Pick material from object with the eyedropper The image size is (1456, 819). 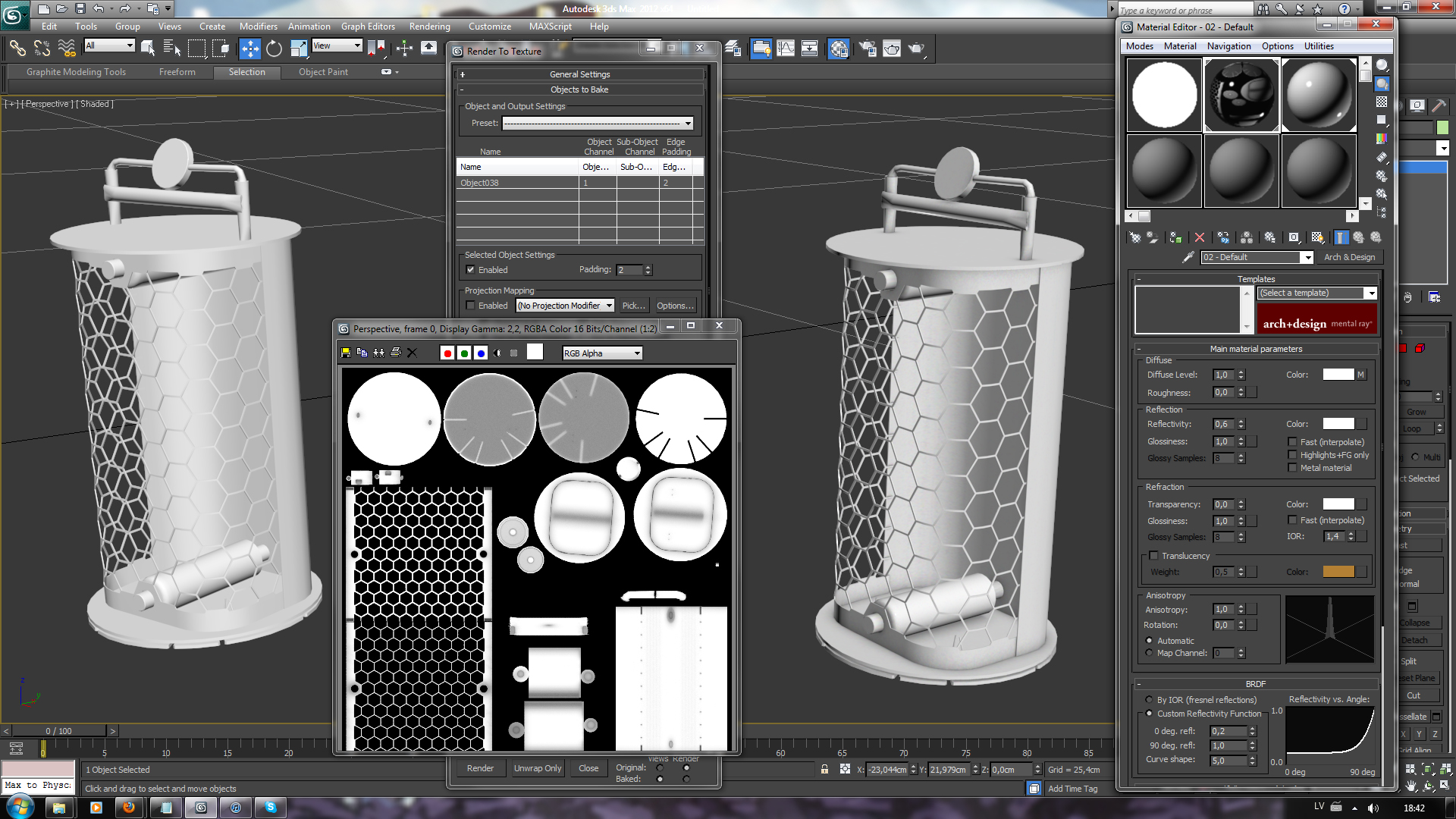click(x=1188, y=257)
